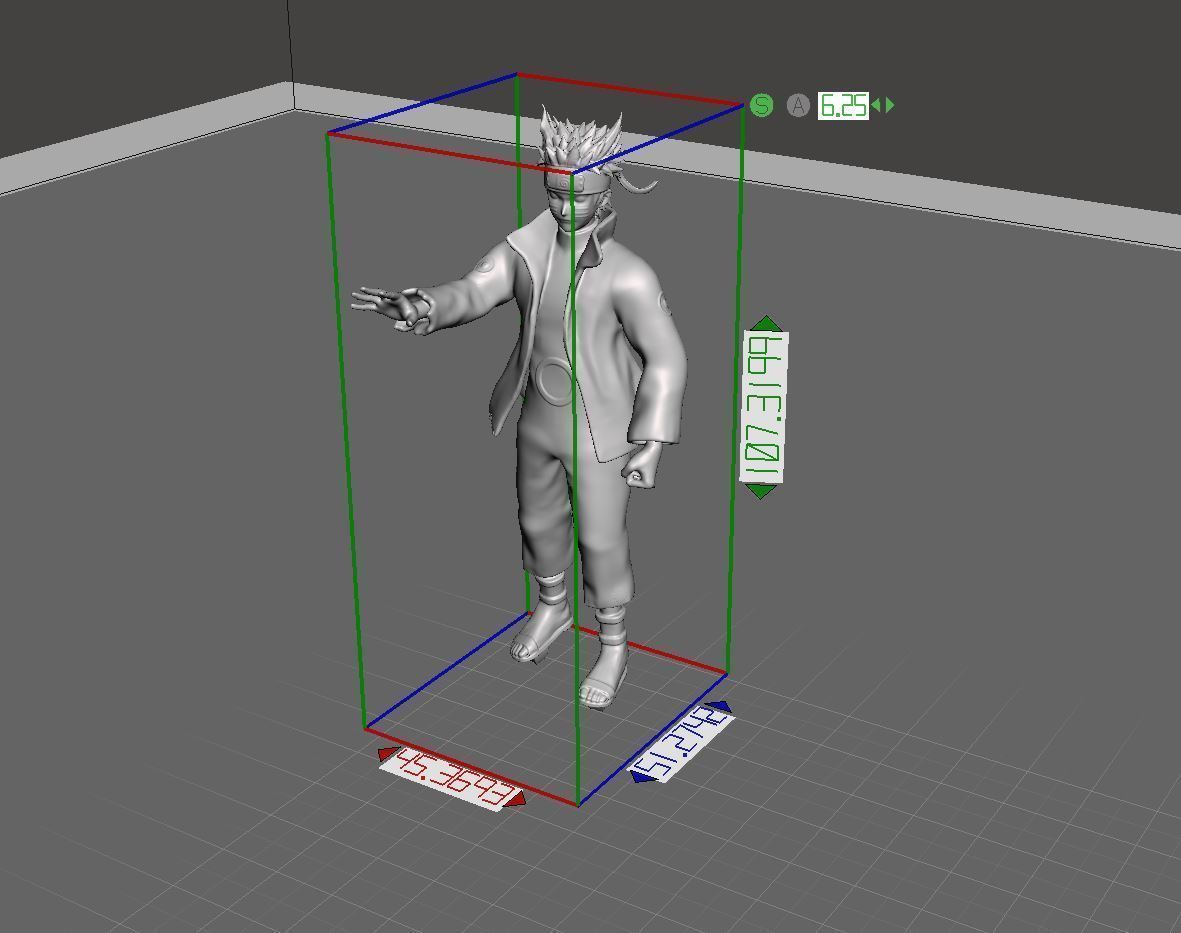1181x933 pixels.
Task: Click green arrow below the 107.3199 height label
Action: point(761,491)
